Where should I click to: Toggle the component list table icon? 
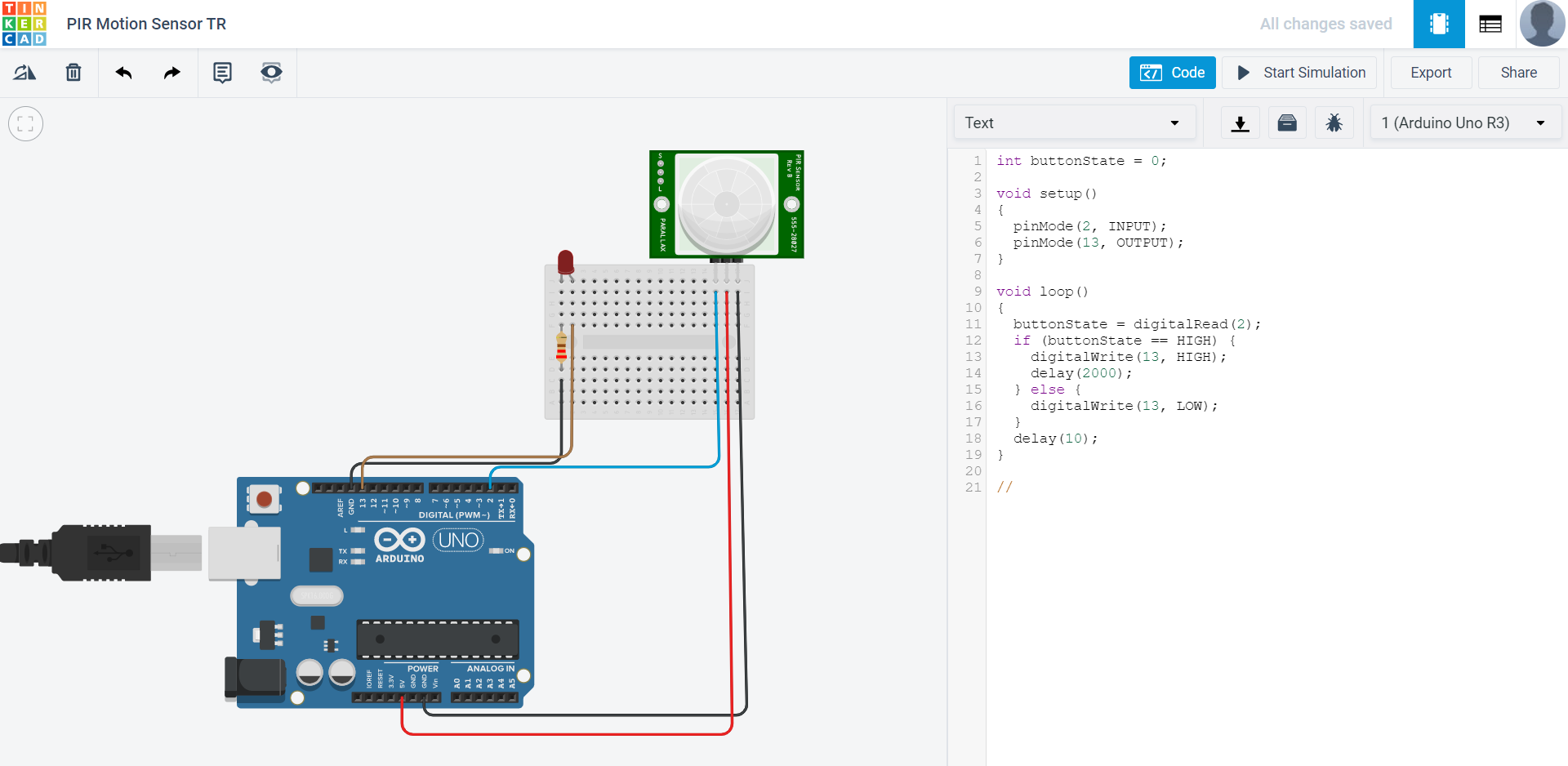[1490, 24]
